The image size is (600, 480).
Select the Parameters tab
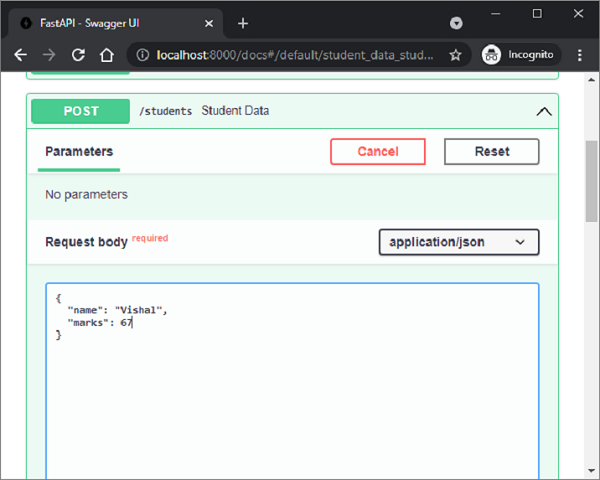coord(79,152)
